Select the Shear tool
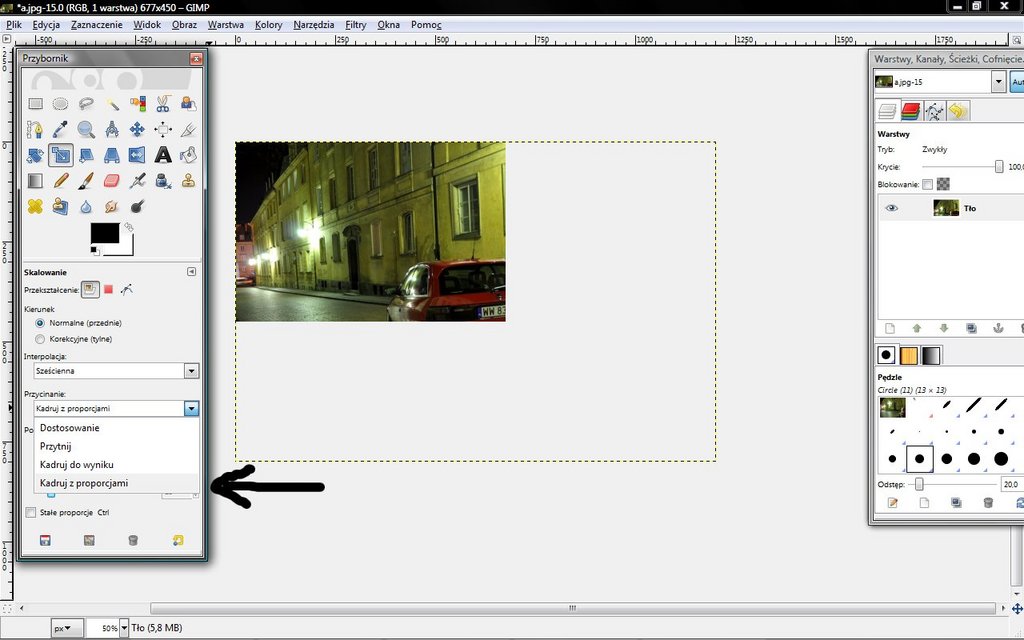 (86, 155)
